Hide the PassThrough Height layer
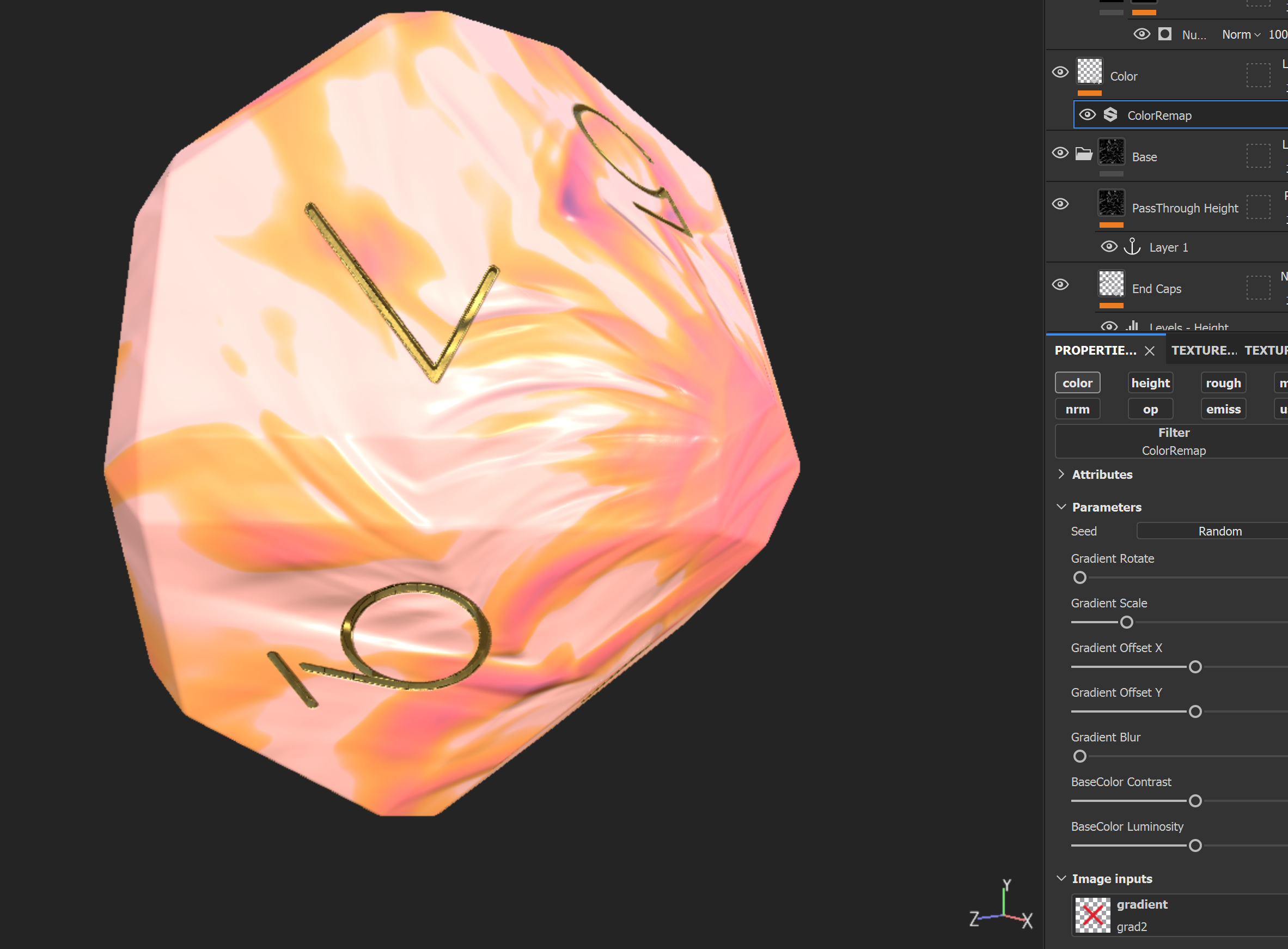The image size is (1288, 949). 1060,204
